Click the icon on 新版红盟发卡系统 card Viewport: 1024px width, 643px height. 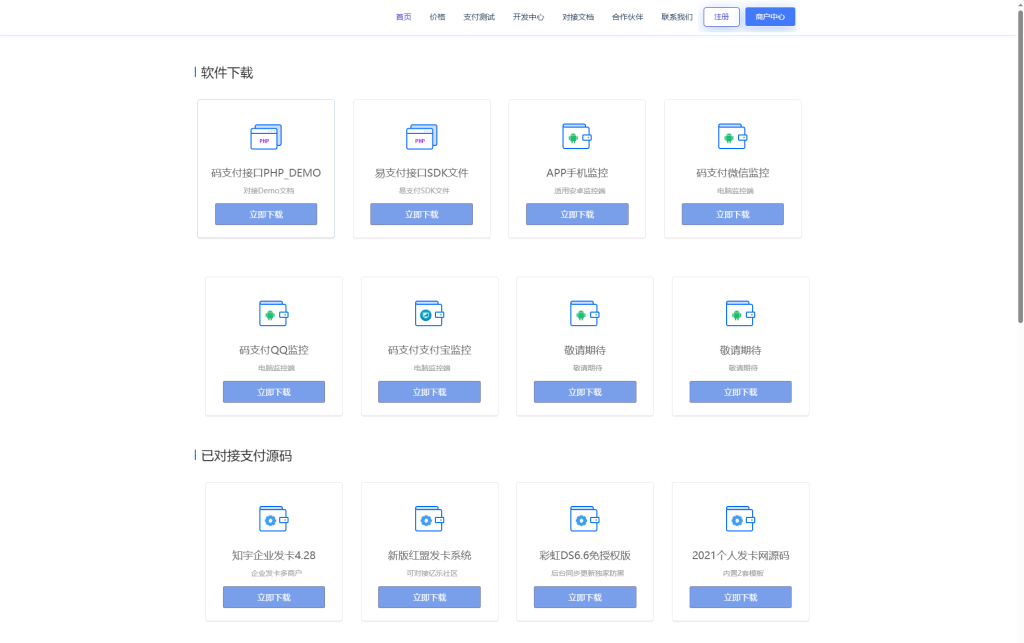pos(429,518)
